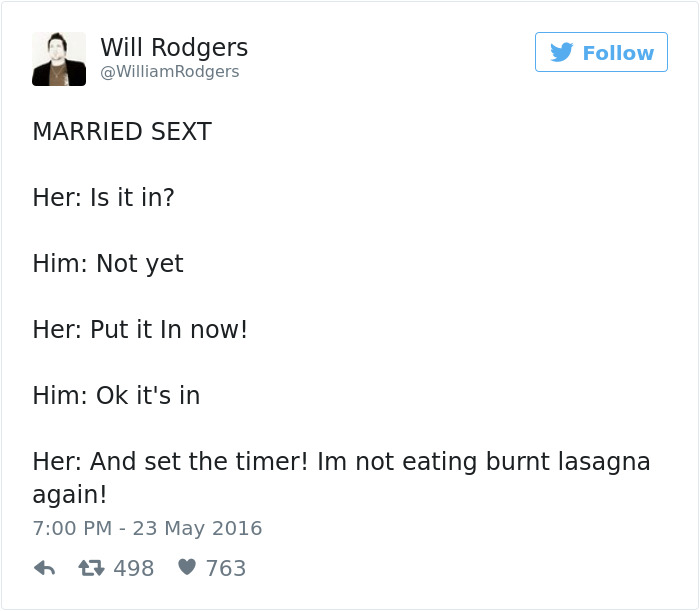Click the line 'Him: Ok it's in'

116,395
